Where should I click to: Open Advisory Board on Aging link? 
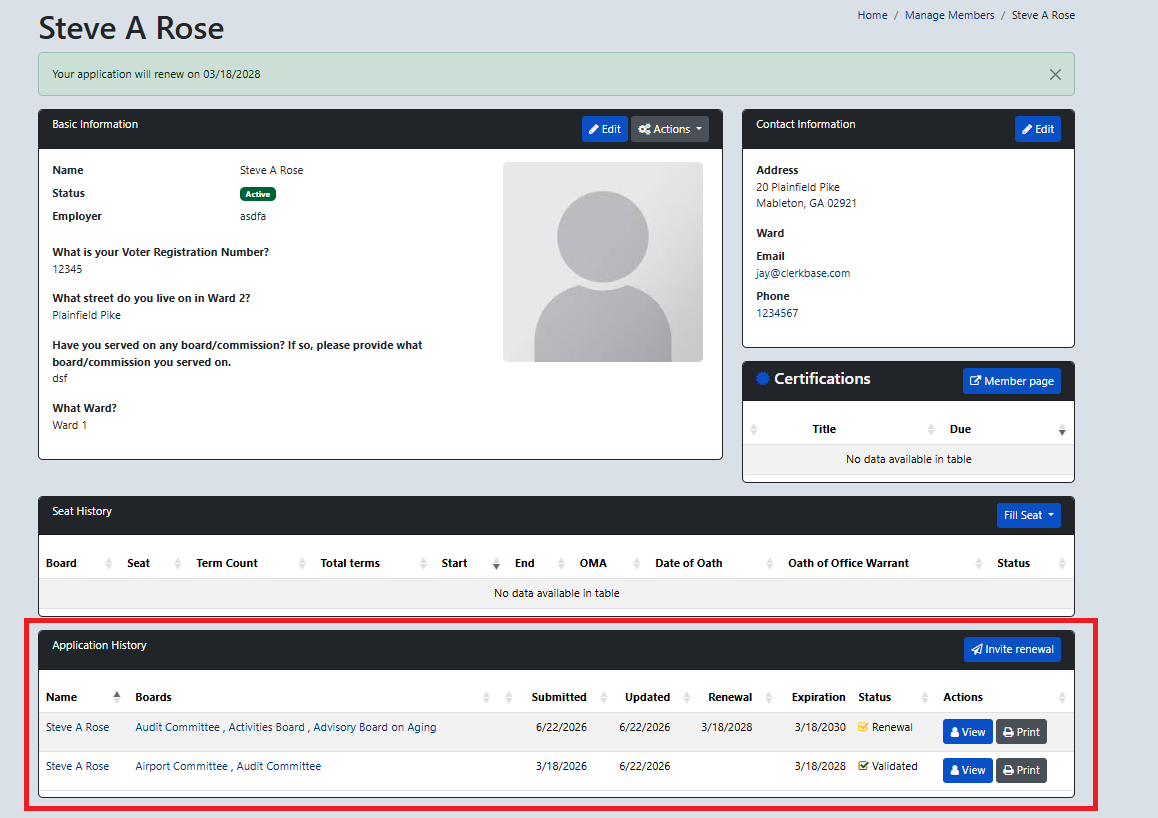click(x=374, y=727)
